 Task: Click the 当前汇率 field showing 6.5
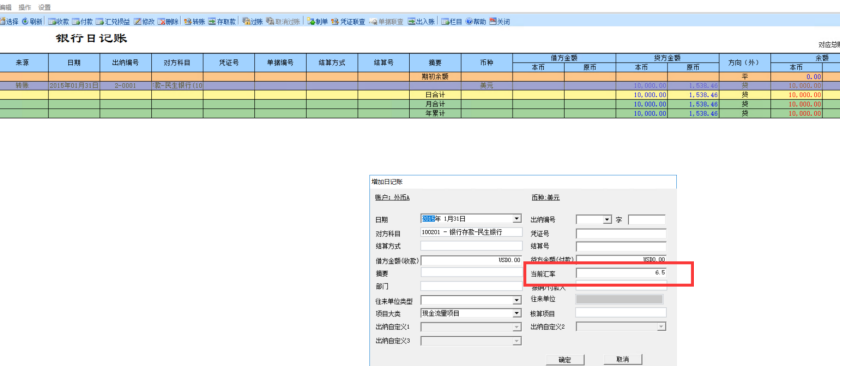click(621, 273)
